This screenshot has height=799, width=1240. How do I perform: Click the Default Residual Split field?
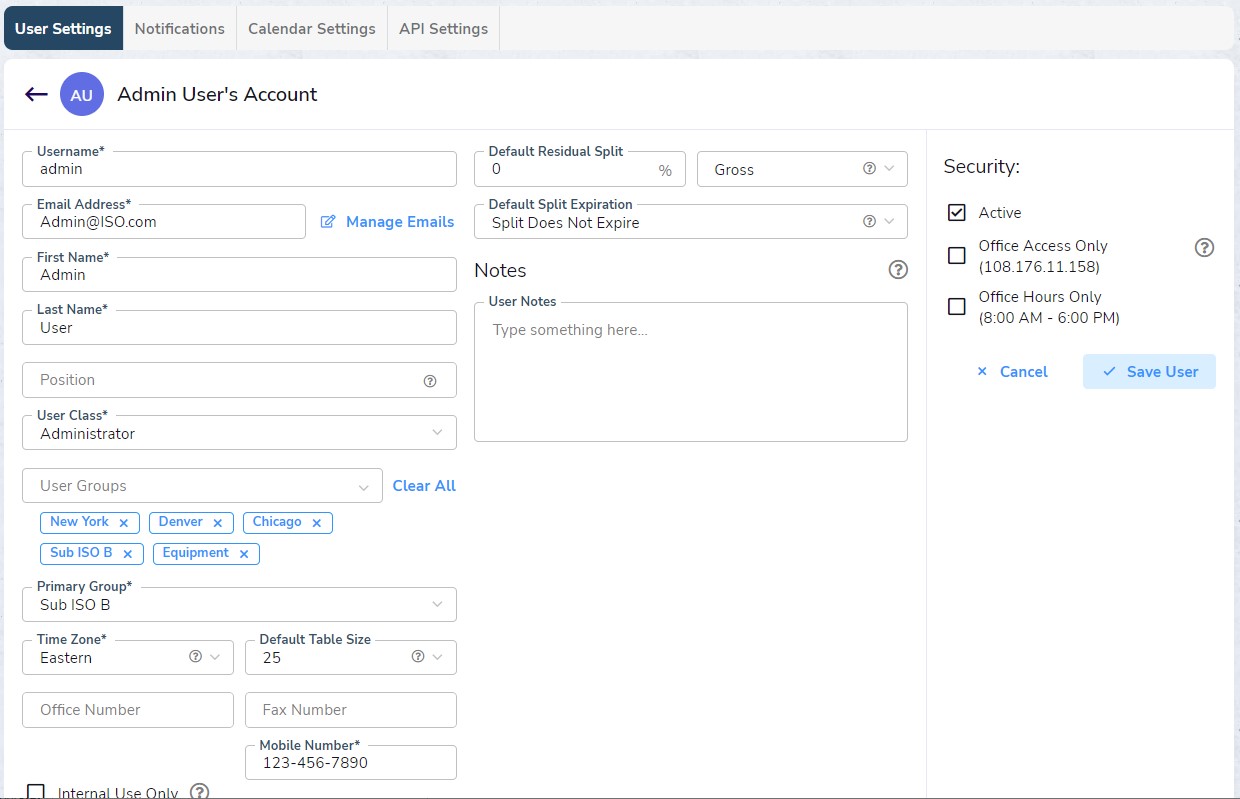pyautogui.click(x=580, y=169)
